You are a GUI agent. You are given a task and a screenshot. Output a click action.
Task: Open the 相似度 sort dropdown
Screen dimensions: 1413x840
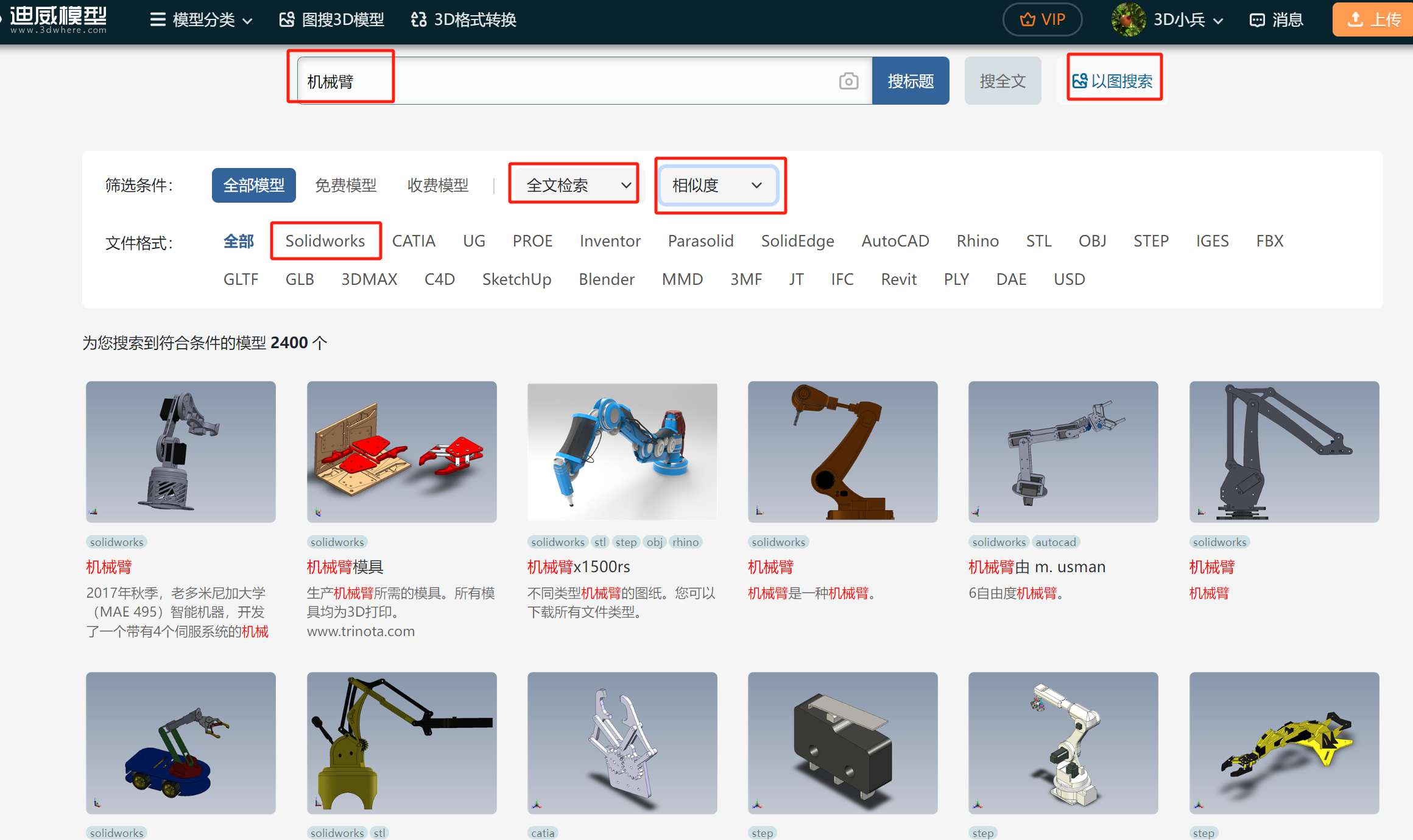coord(717,185)
